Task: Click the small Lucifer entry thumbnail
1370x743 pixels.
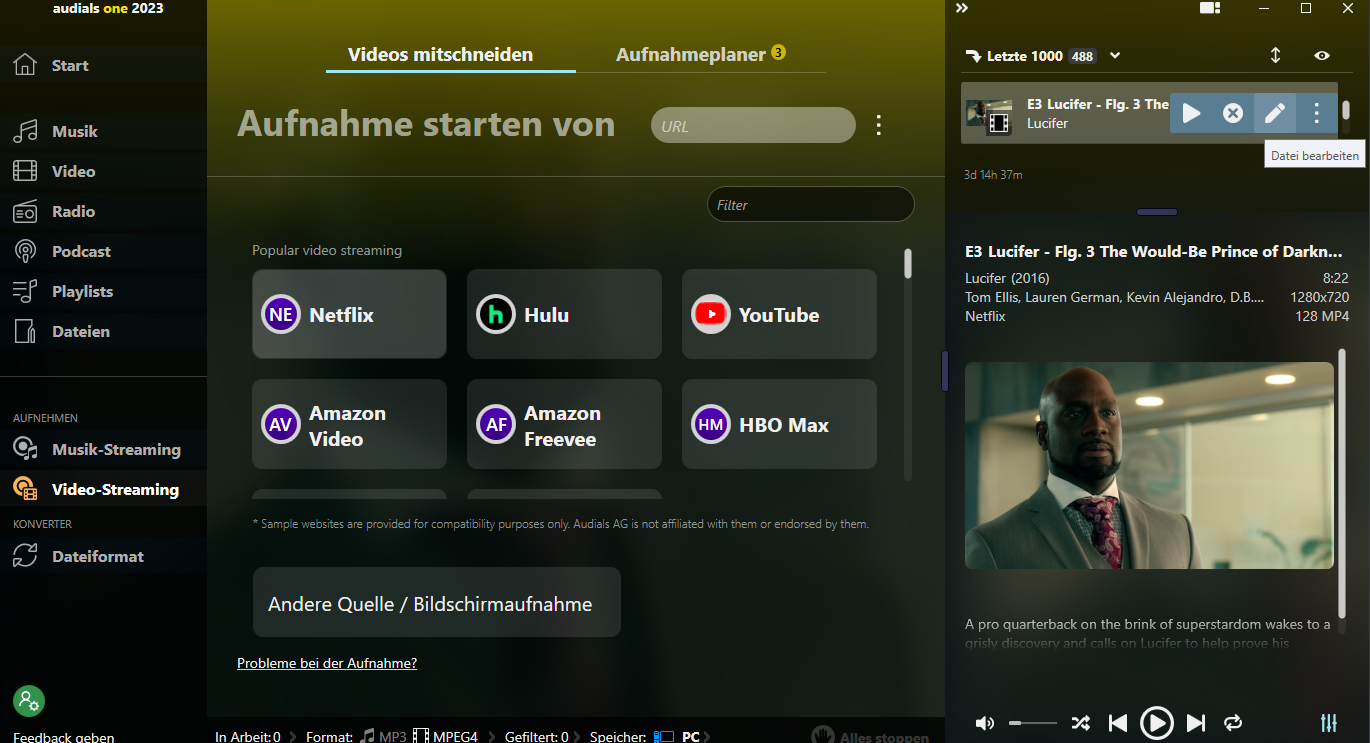Action: tap(991, 117)
